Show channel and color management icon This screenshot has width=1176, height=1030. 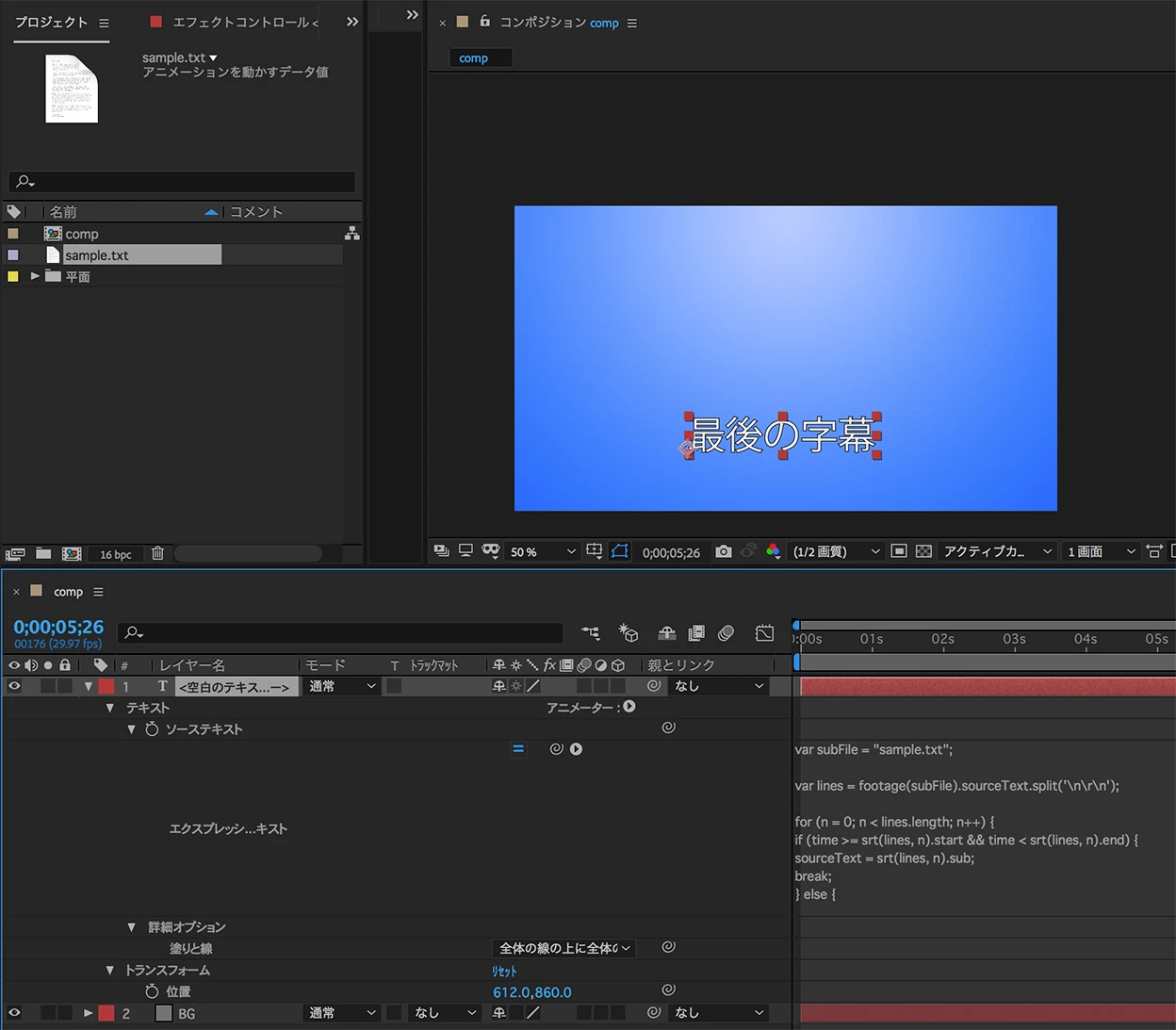pos(773,551)
